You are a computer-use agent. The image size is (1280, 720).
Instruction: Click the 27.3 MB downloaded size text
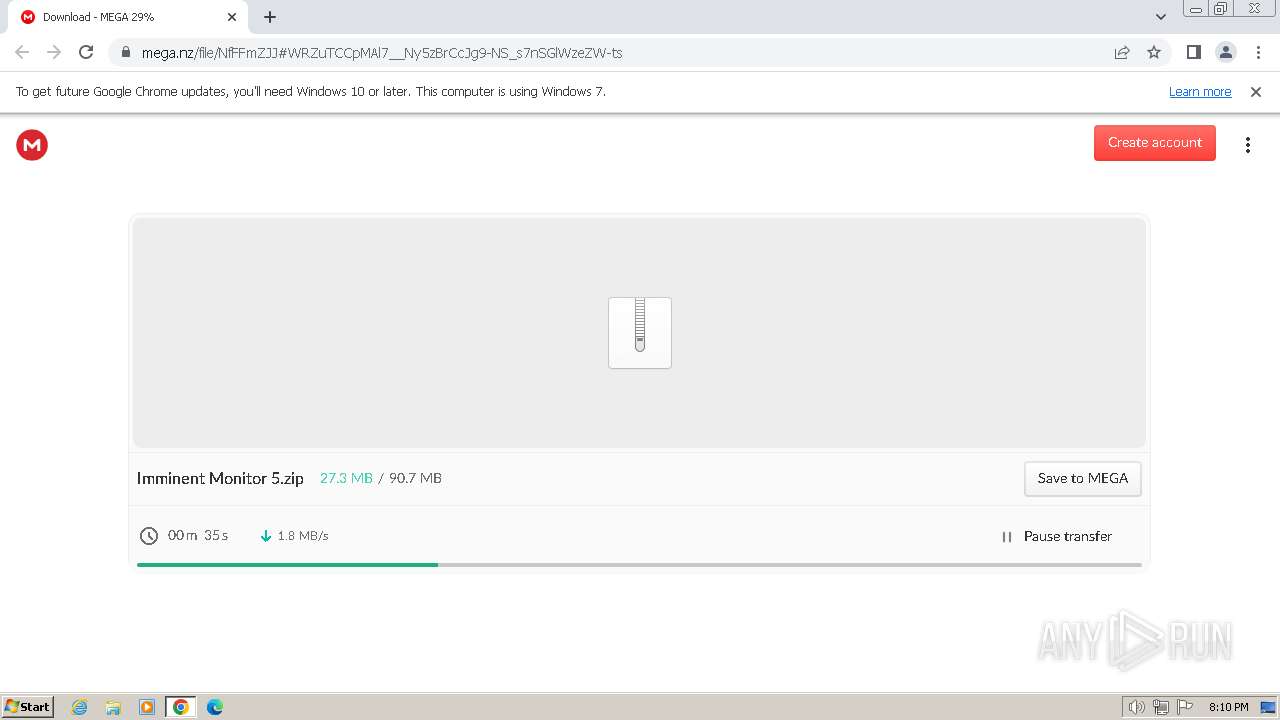tap(346, 478)
